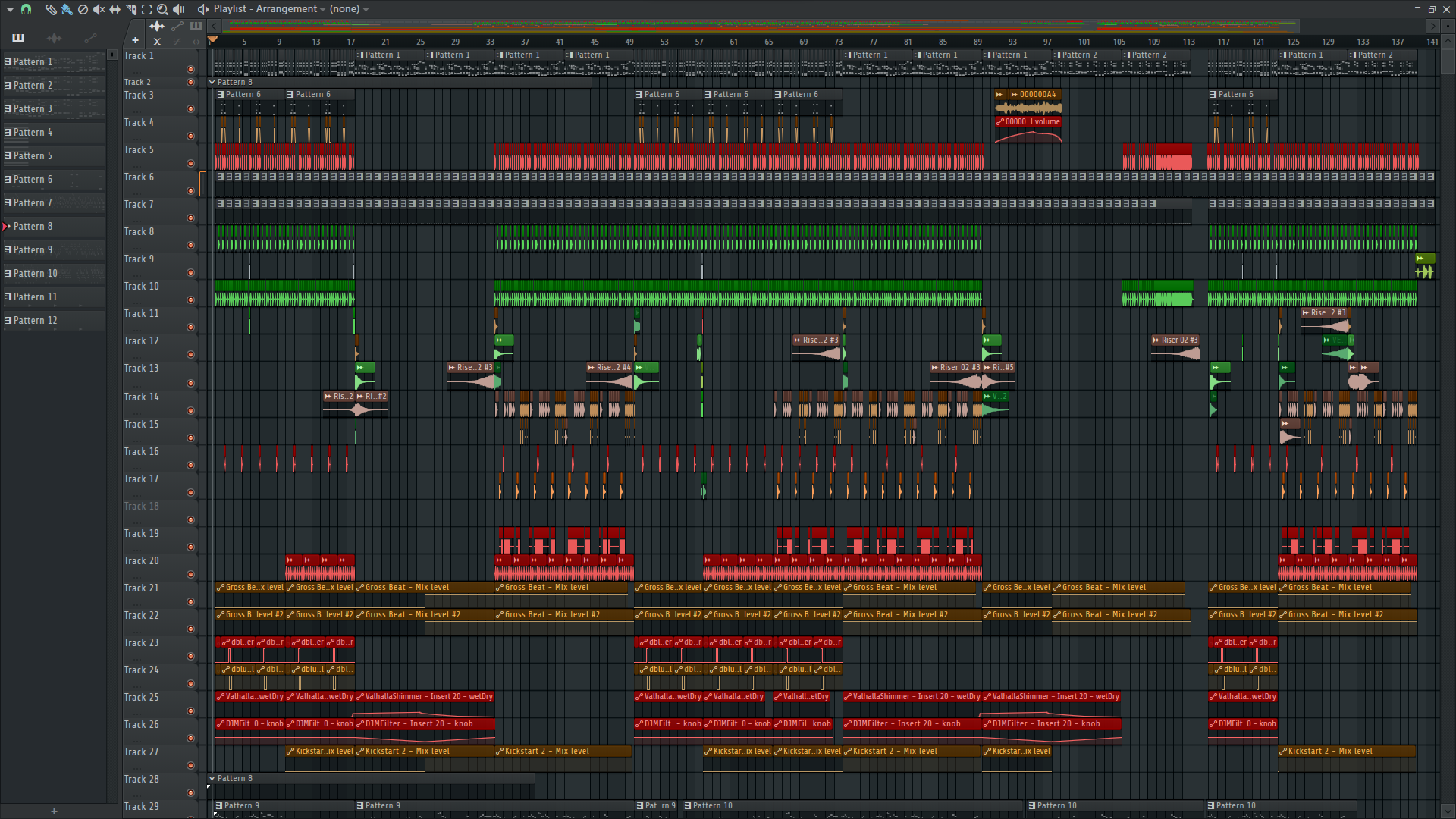
Task: Toggle the snap magnet icon
Action: click(x=27, y=9)
